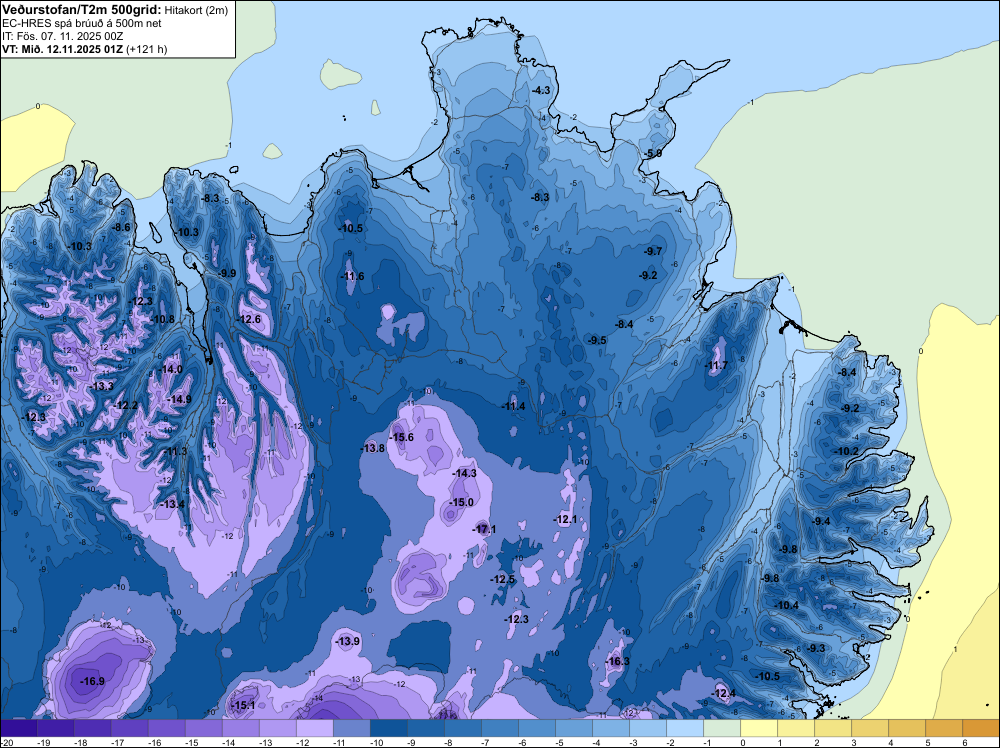Click the -13.9 temperature label
The image size is (1000, 748).
(348, 642)
